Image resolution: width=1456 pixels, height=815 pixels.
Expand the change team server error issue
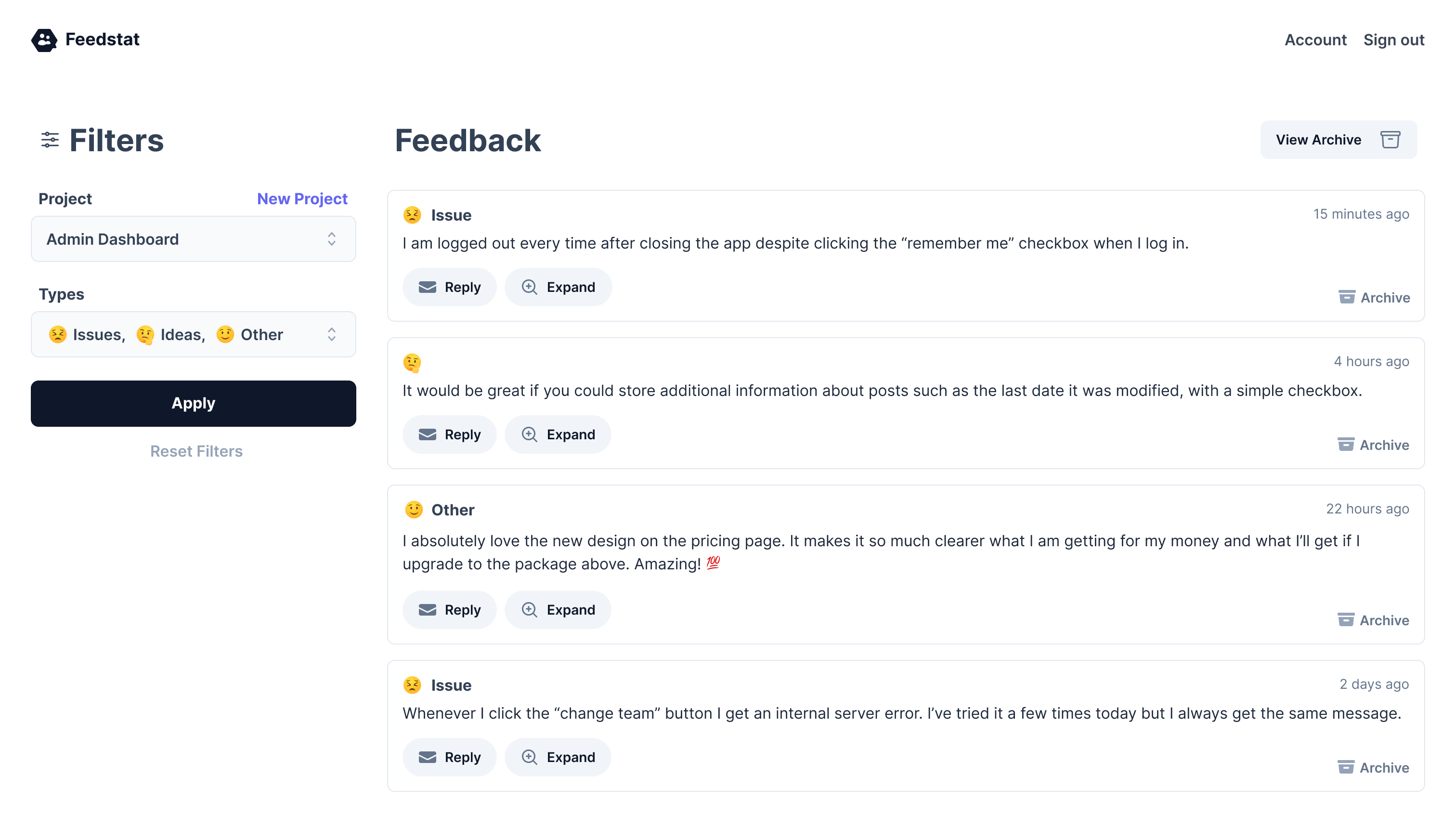pos(558,757)
